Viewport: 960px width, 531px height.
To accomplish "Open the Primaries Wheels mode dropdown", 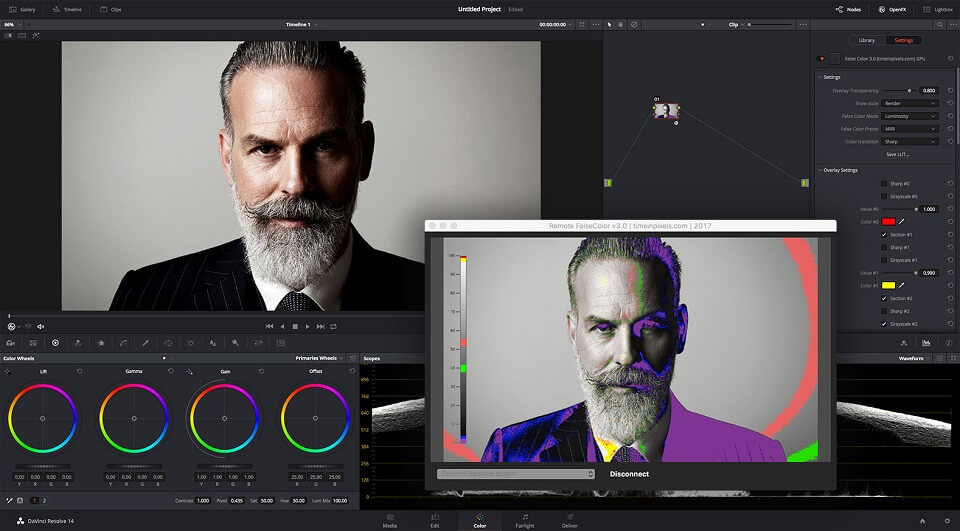I will 318,358.
